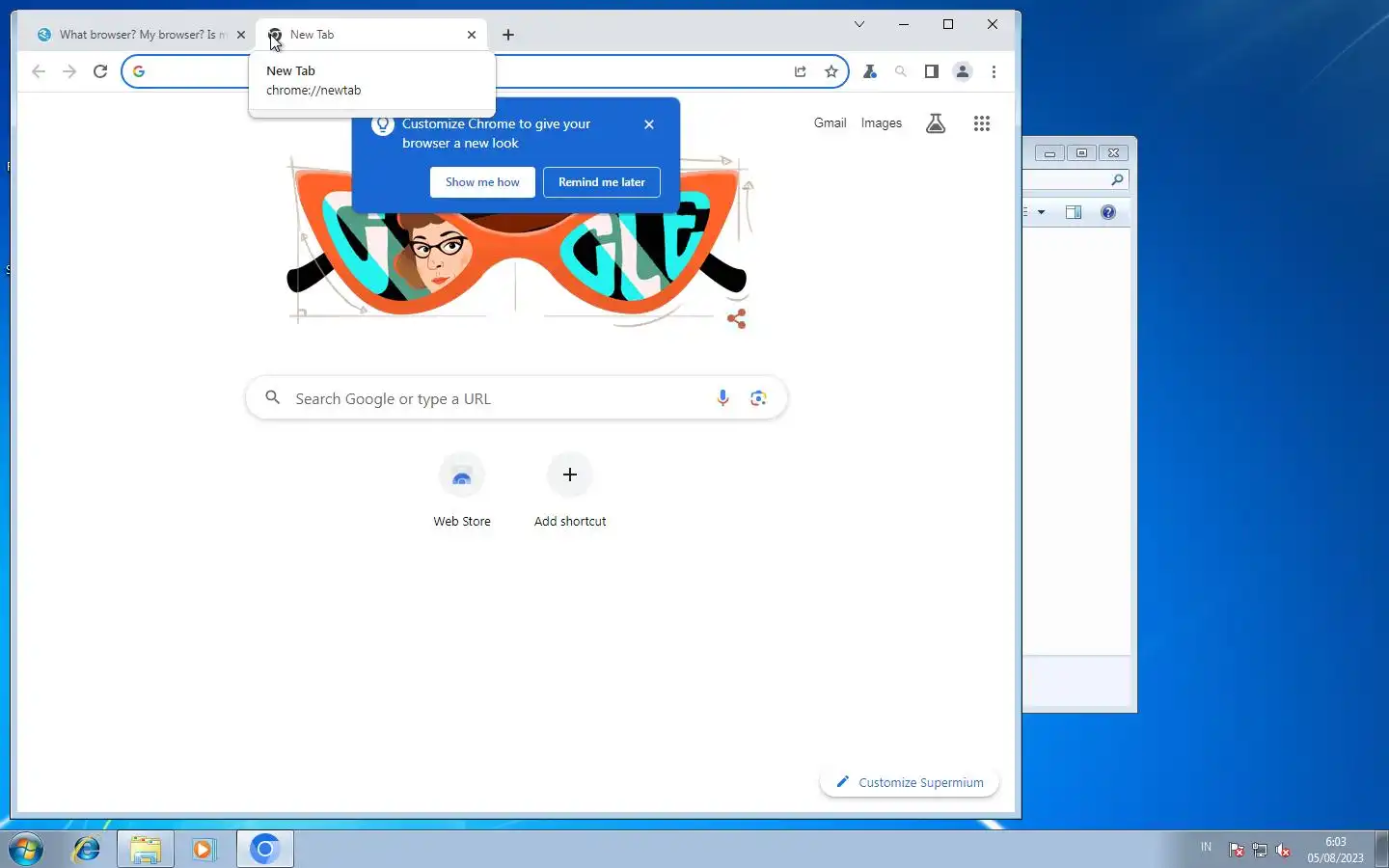This screenshot has width=1389, height=868.
Task: Open the Google doodle artwork
Action: pos(517,241)
